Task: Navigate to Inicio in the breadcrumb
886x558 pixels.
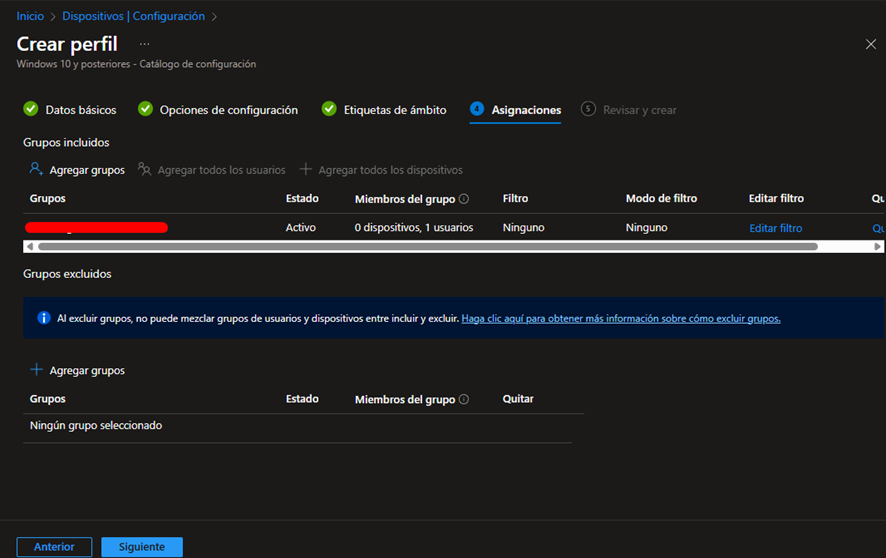Action: coord(30,16)
